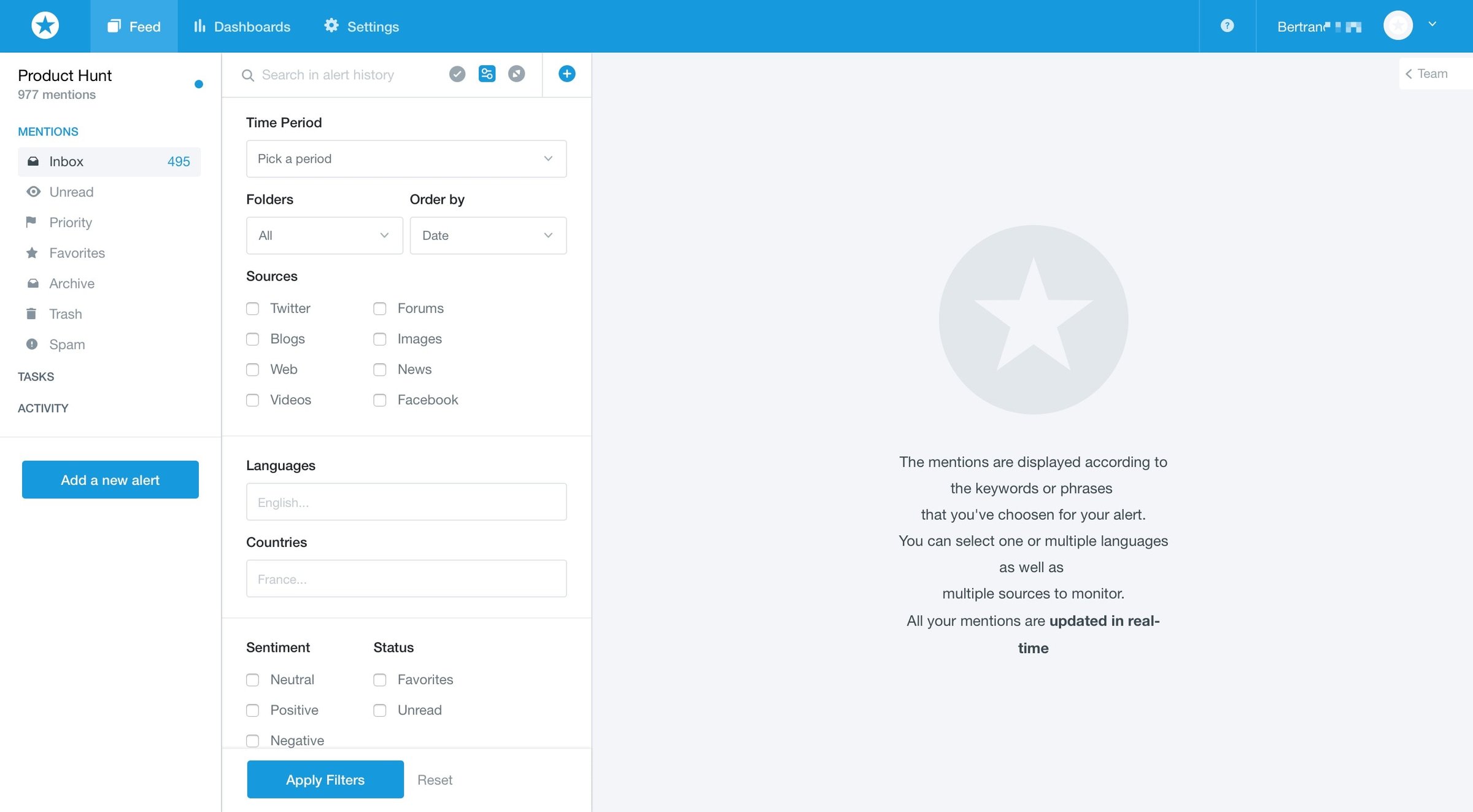
Task: Click the gray compass icon in search bar
Action: pos(517,74)
